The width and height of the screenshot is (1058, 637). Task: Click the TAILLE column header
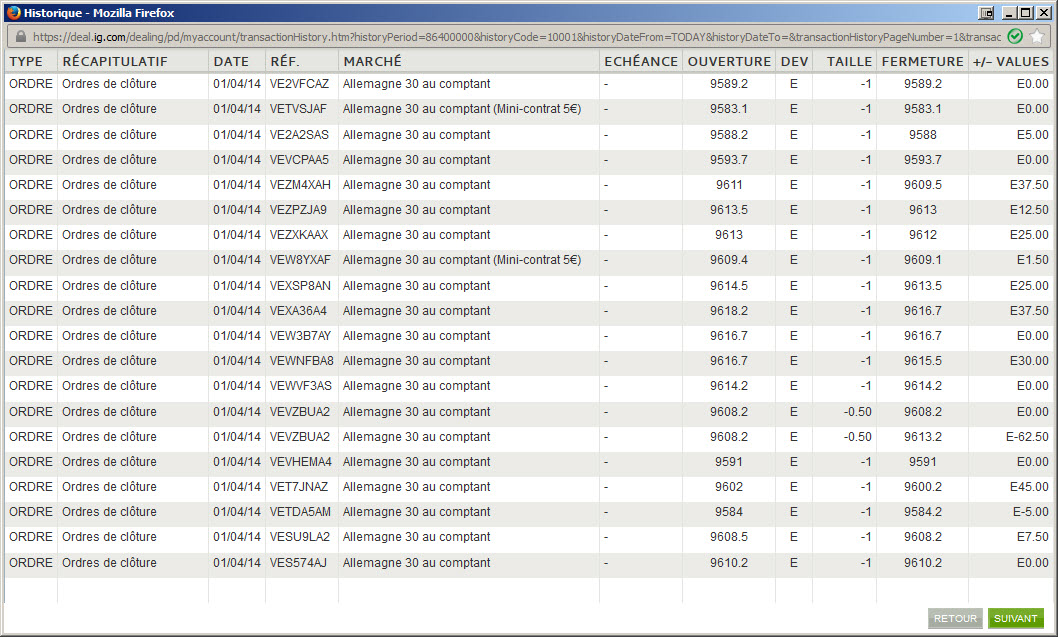(850, 61)
